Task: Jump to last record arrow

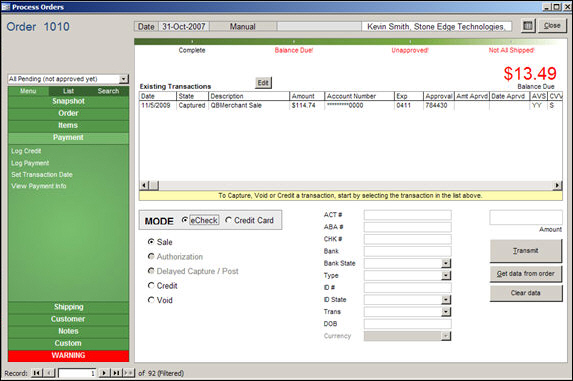Action: 116,373
